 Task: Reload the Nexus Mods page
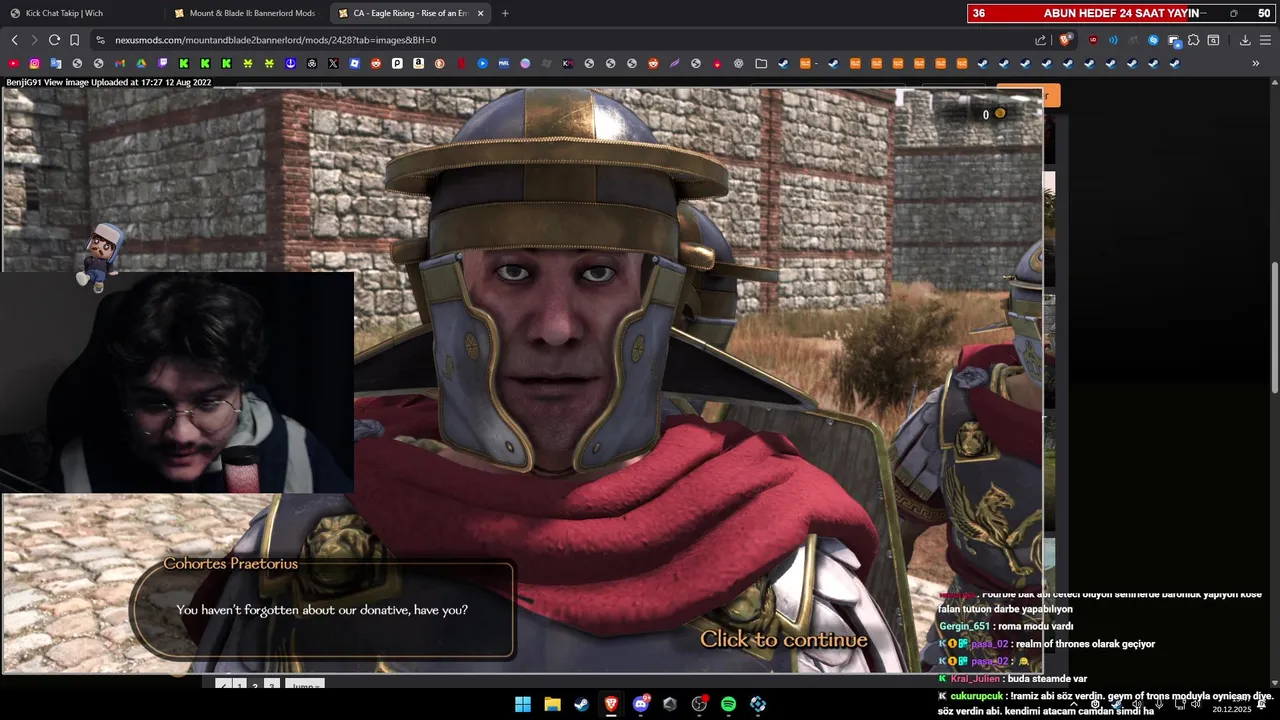click(54, 40)
